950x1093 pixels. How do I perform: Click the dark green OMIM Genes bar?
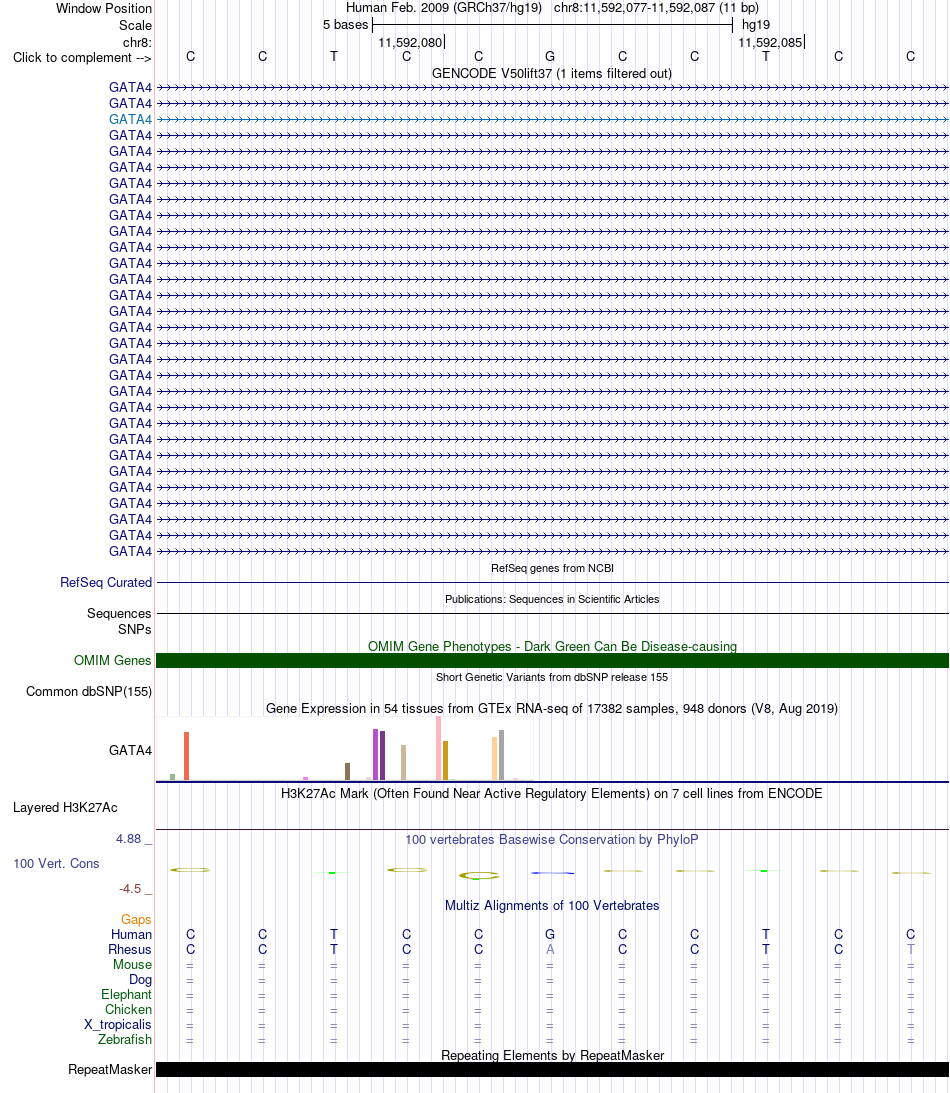point(552,660)
